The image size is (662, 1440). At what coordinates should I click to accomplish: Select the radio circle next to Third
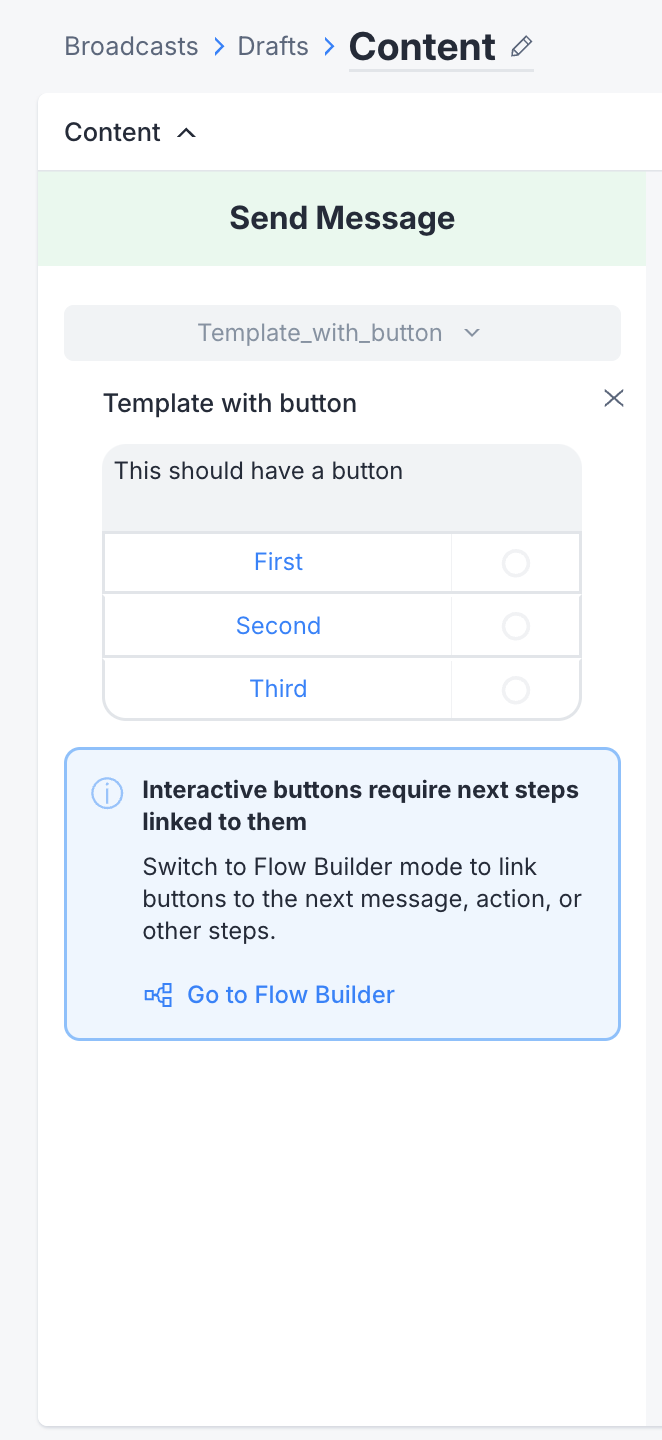(515, 690)
